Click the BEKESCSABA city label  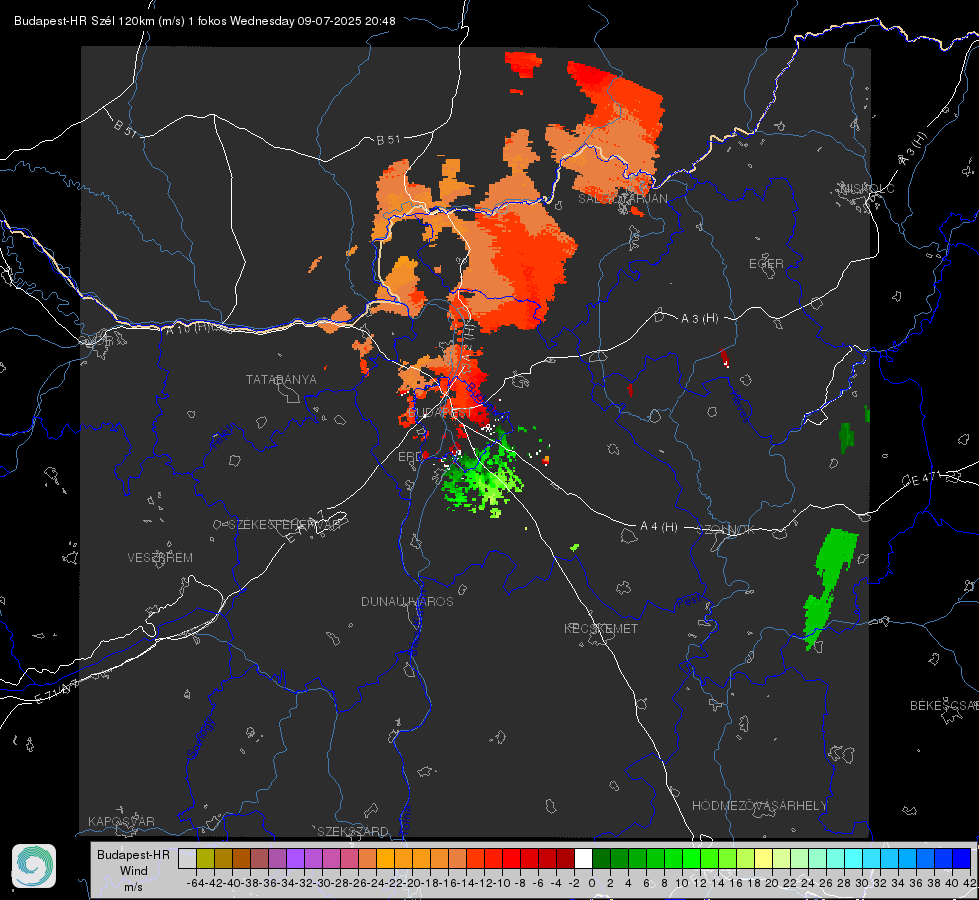tap(944, 705)
